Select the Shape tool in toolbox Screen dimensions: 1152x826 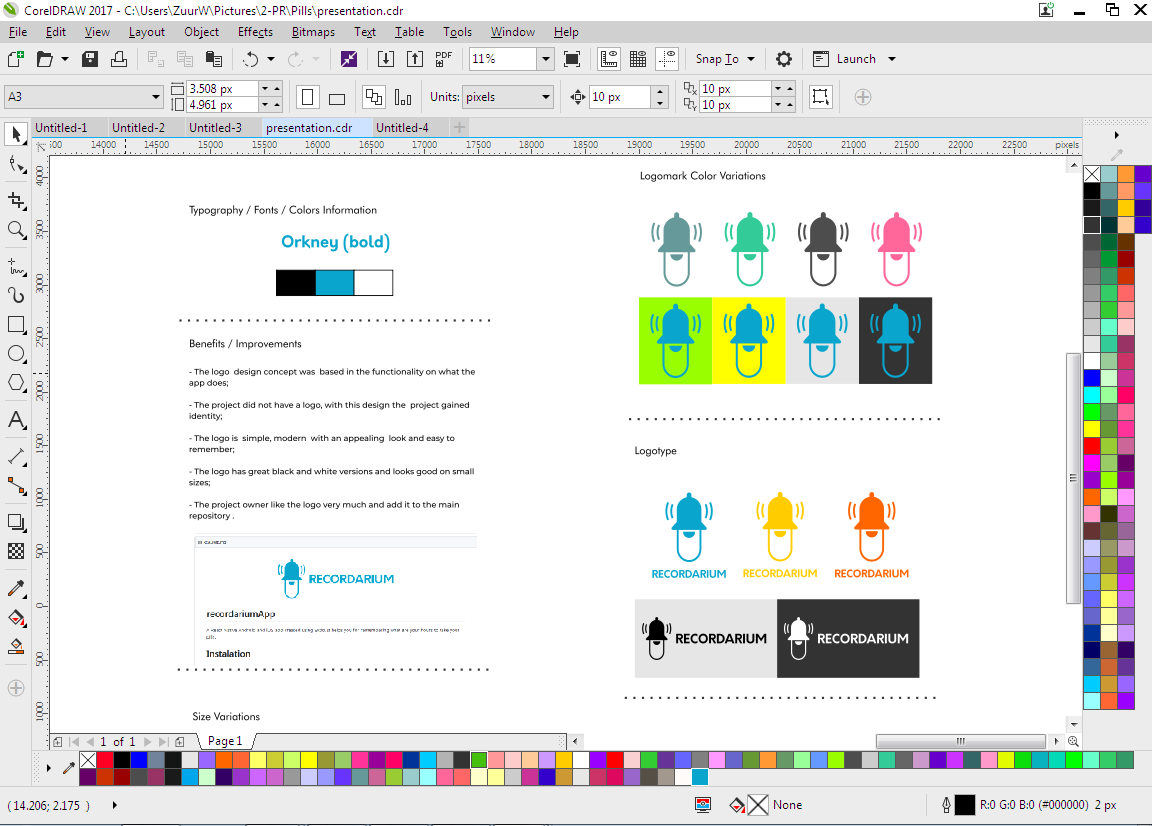[x=16, y=165]
